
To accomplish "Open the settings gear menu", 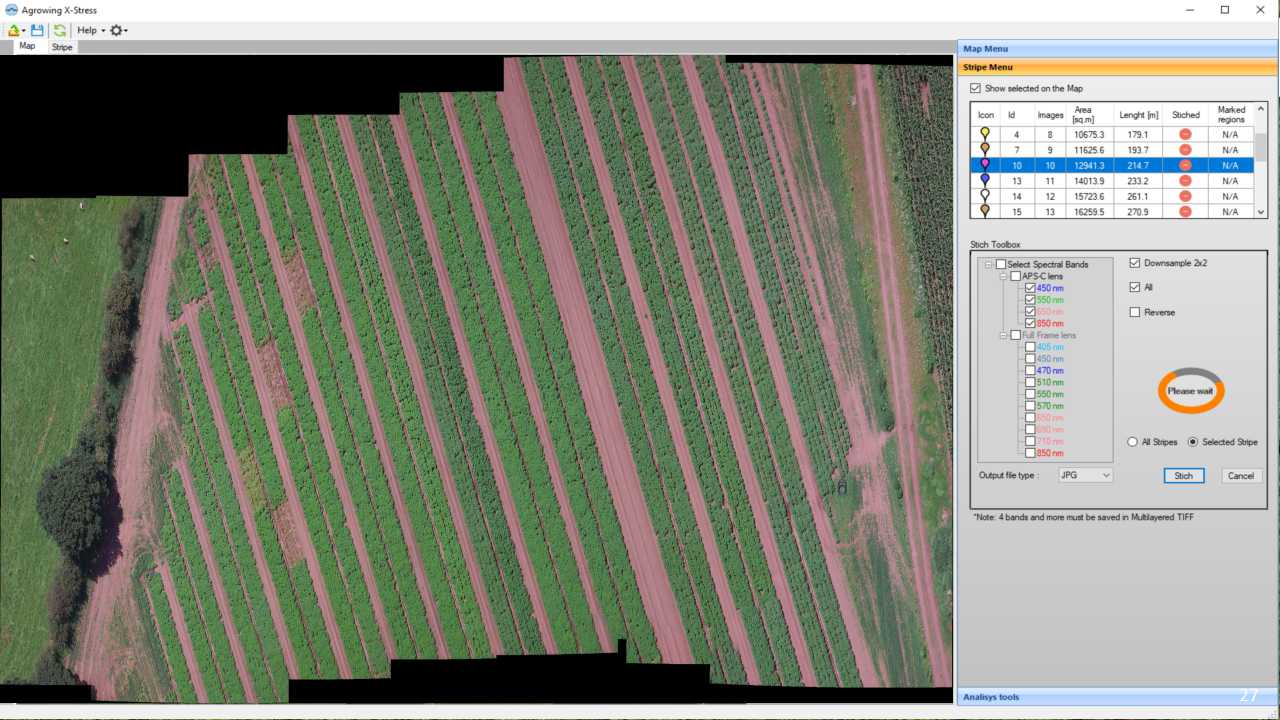I will (x=118, y=30).
